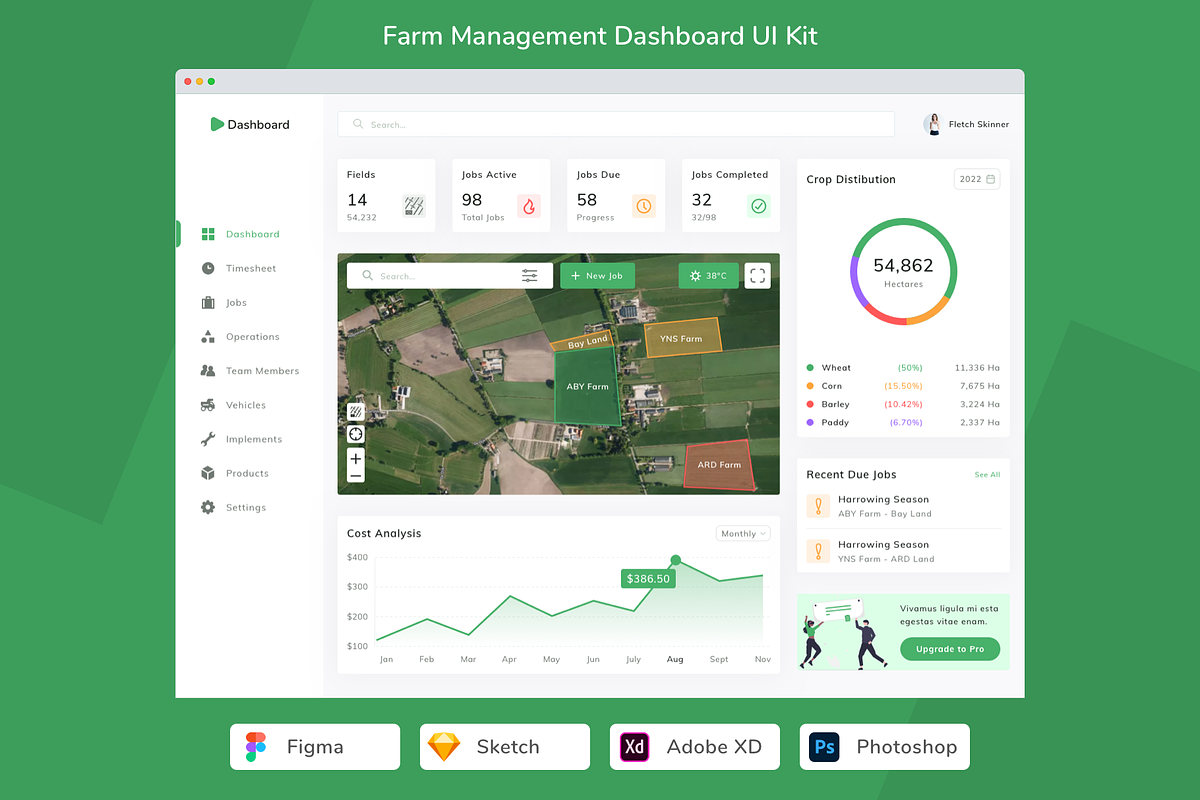Click the top Search input field
The width and height of the screenshot is (1200, 800).
click(x=616, y=124)
